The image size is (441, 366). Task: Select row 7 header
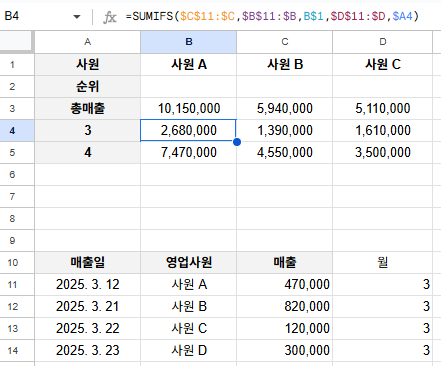[17, 196]
